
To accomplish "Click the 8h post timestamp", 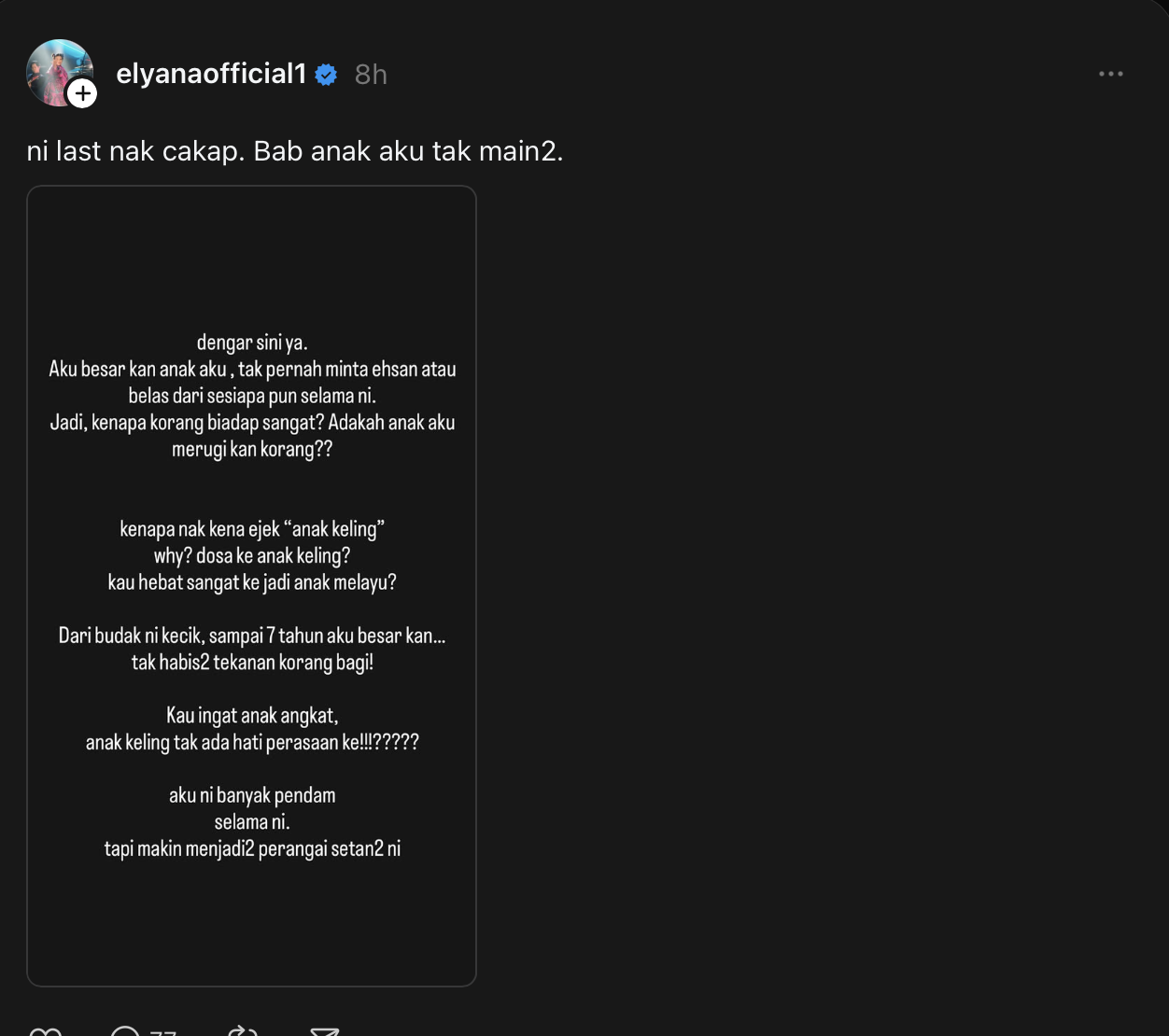I will (x=371, y=75).
